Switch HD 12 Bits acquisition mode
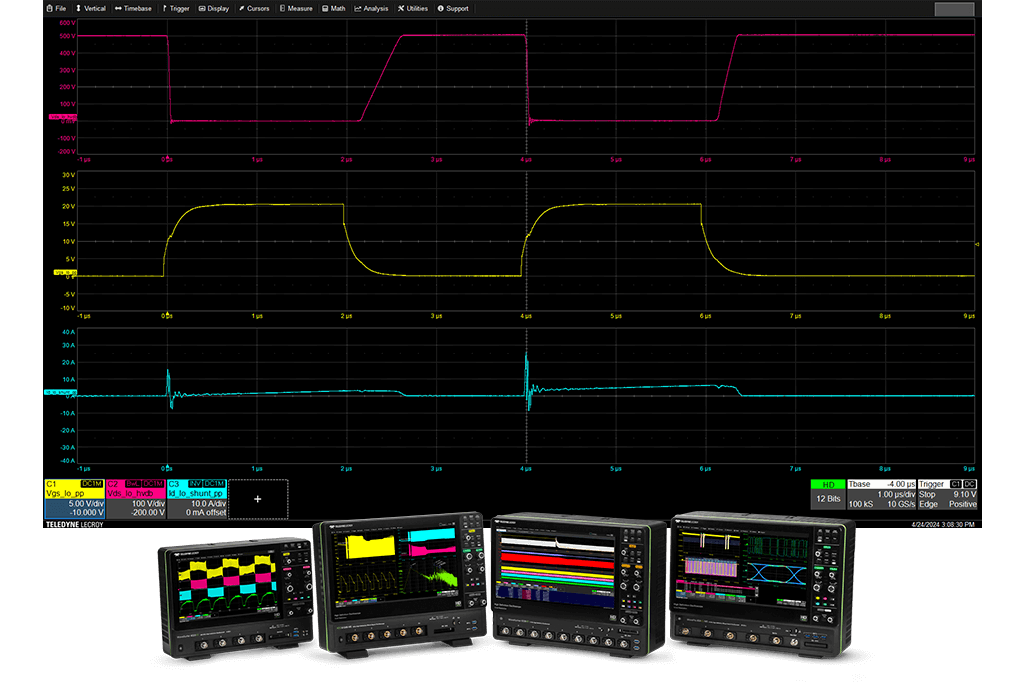Image resolution: width=1024 pixels, height=686 pixels. [x=827, y=490]
